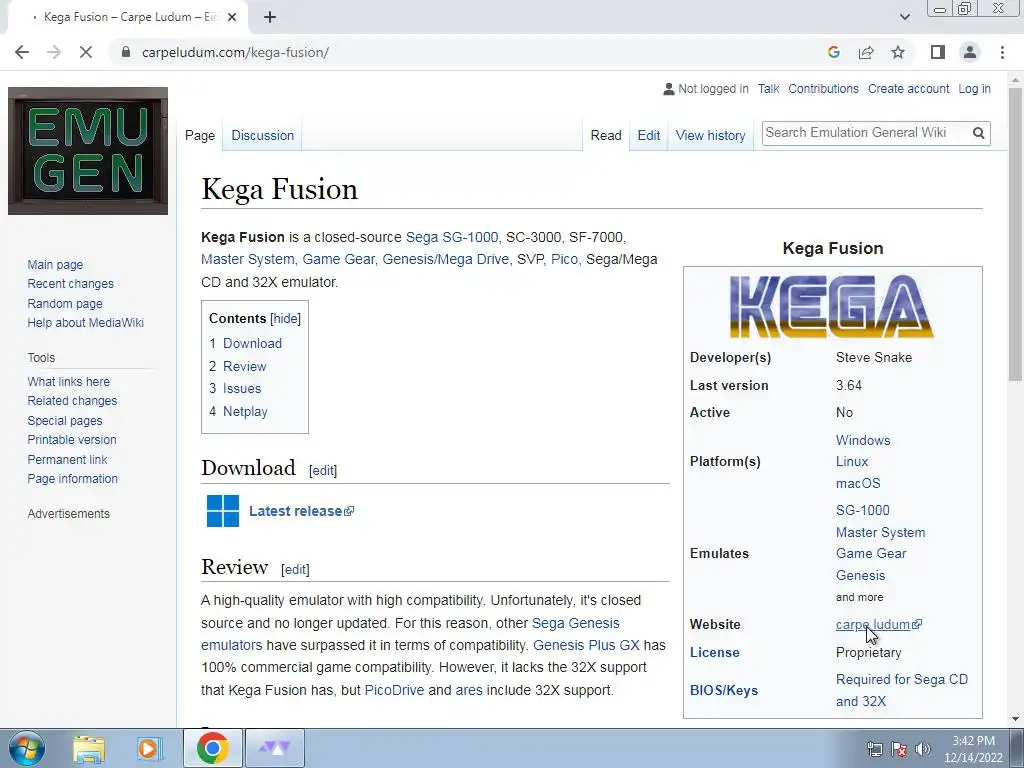Viewport: 1024px width, 768px height.
Task: Click the purple app taskbar icon
Action: tap(275, 748)
